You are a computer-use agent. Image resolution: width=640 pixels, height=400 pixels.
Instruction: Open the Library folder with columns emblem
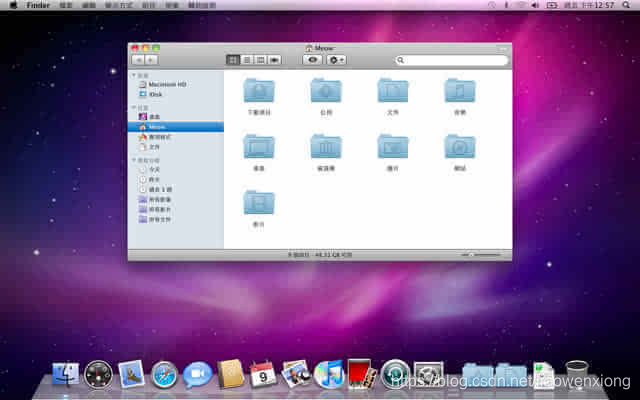click(x=326, y=146)
